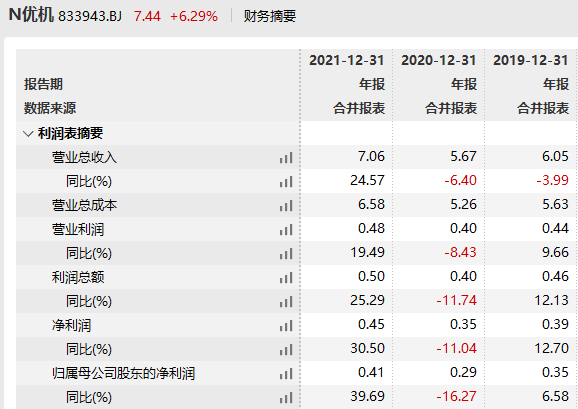578x409 pixels.
Task: Select the 营业利润 row label
Action: click(78, 230)
